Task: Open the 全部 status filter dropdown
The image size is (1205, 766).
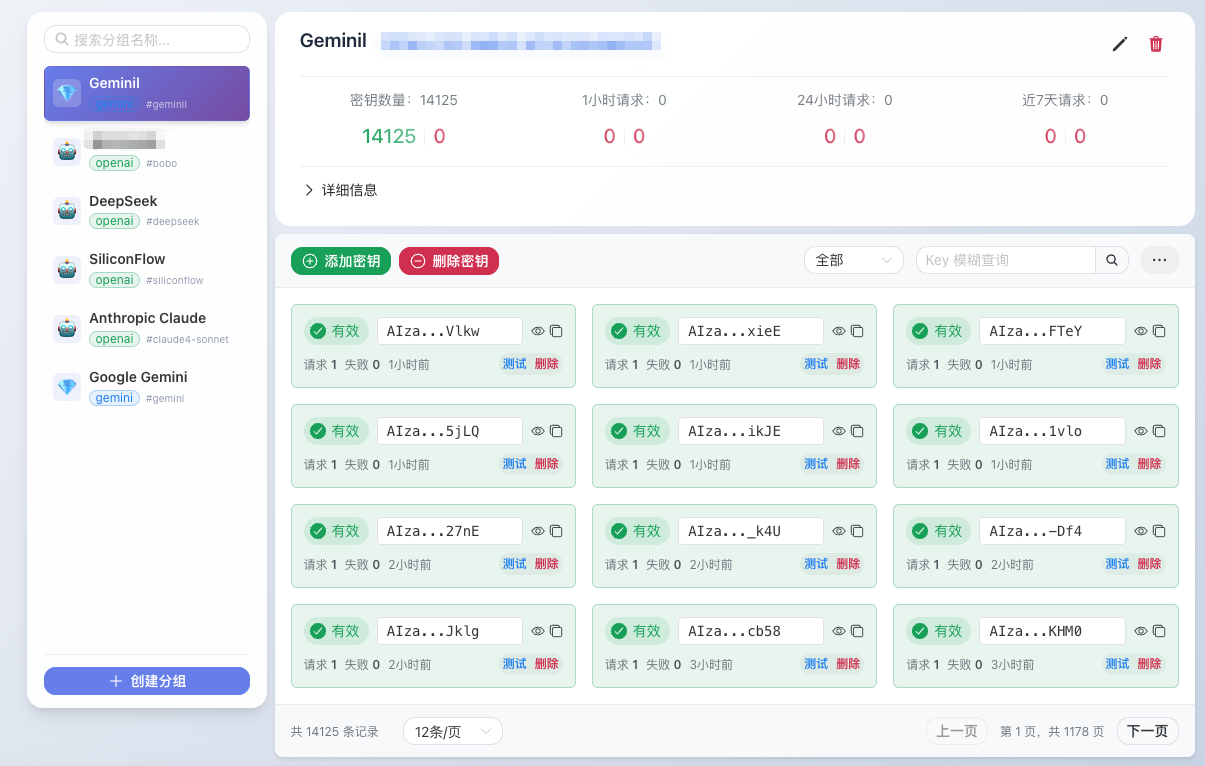Action: click(853, 260)
